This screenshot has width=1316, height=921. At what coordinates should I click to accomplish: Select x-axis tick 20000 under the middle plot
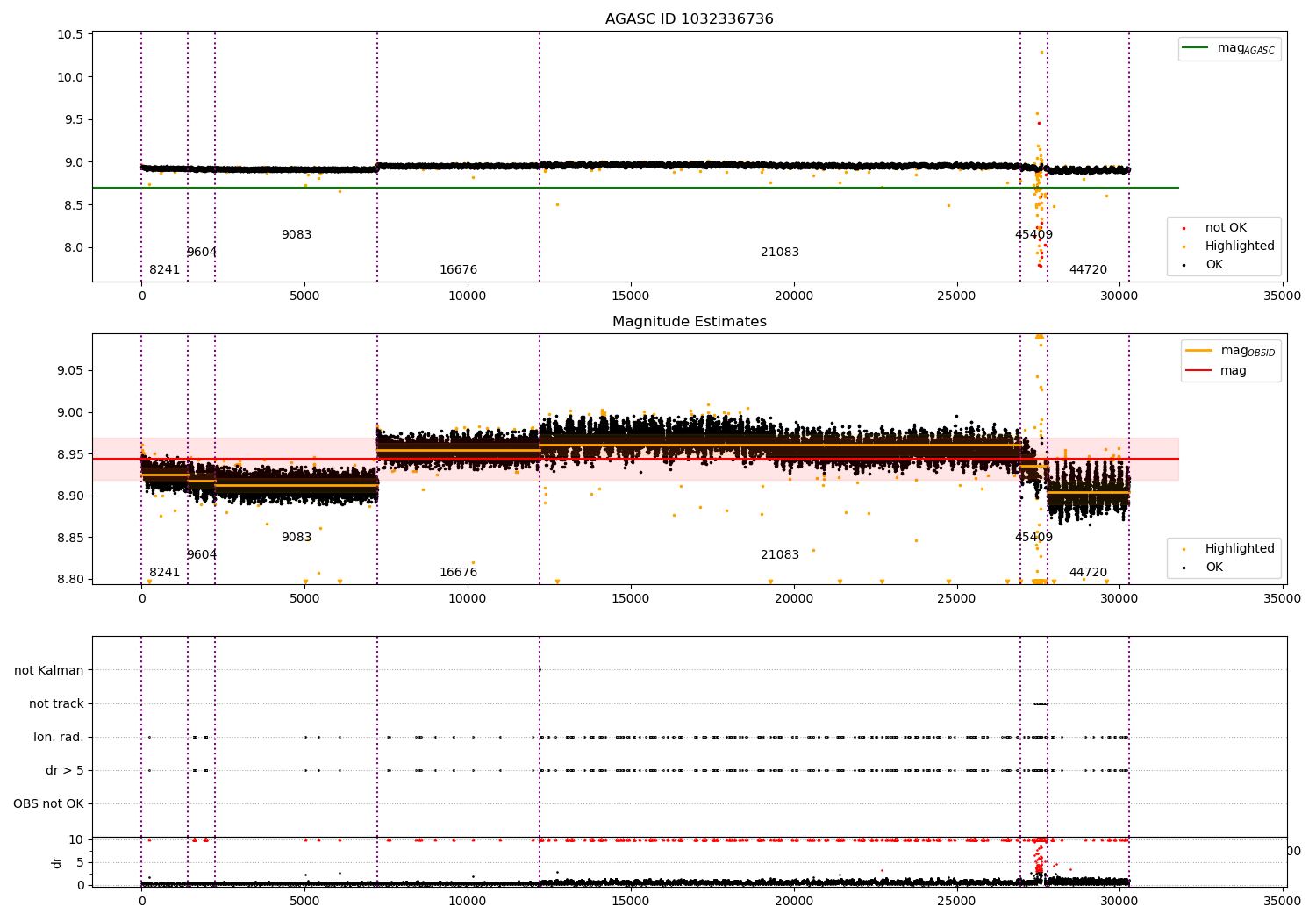coord(793,599)
